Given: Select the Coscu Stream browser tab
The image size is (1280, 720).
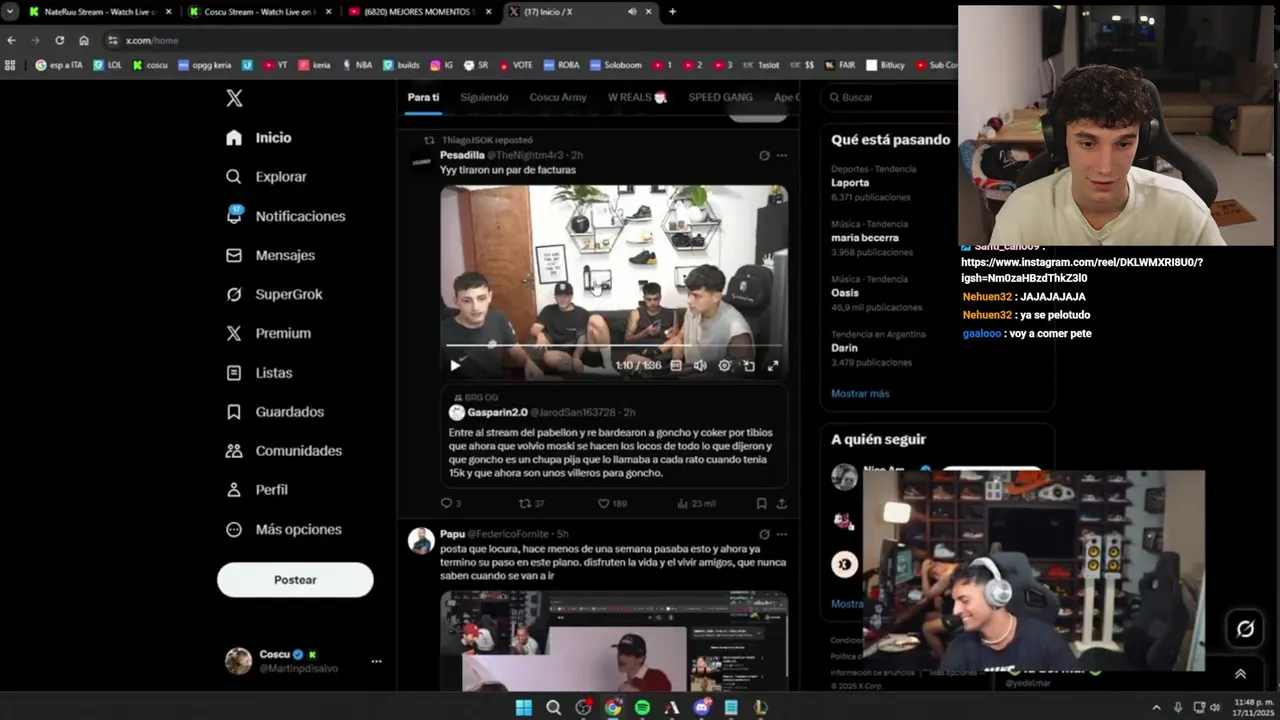Looking at the screenshot, I should [260, 12].
